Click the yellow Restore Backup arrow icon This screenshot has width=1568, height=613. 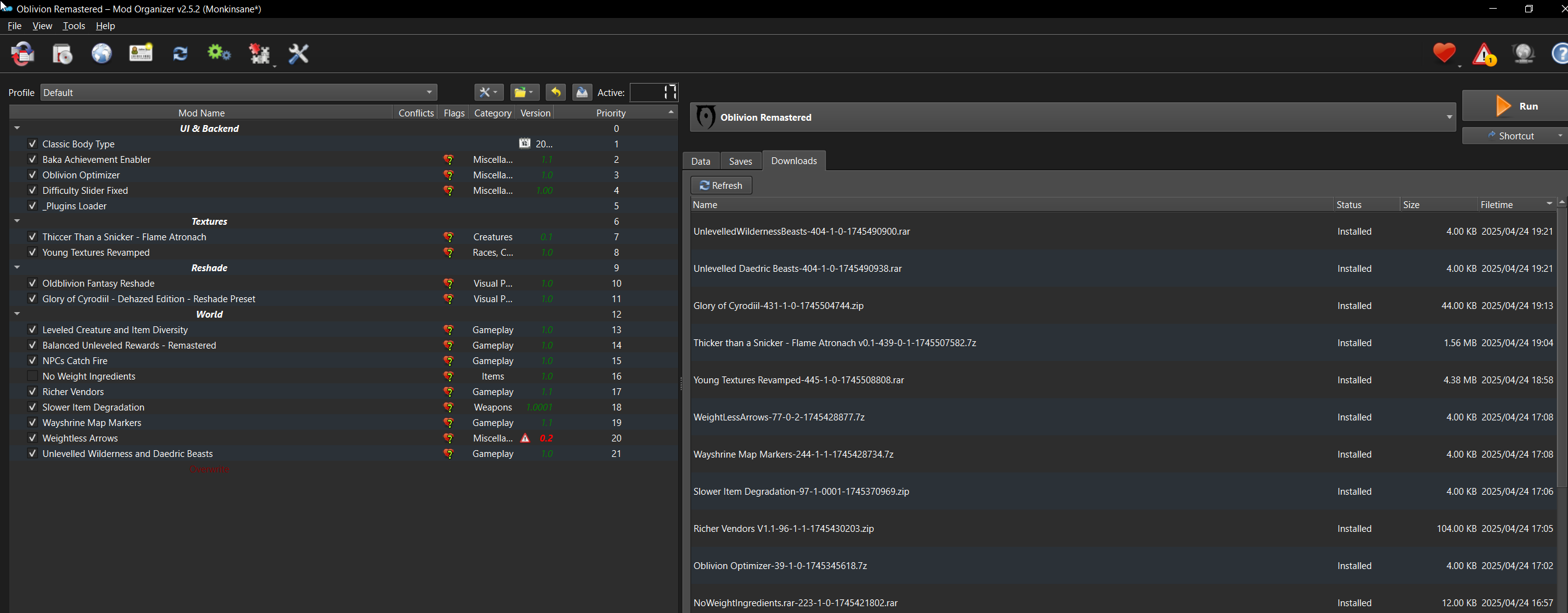[555, 92]
